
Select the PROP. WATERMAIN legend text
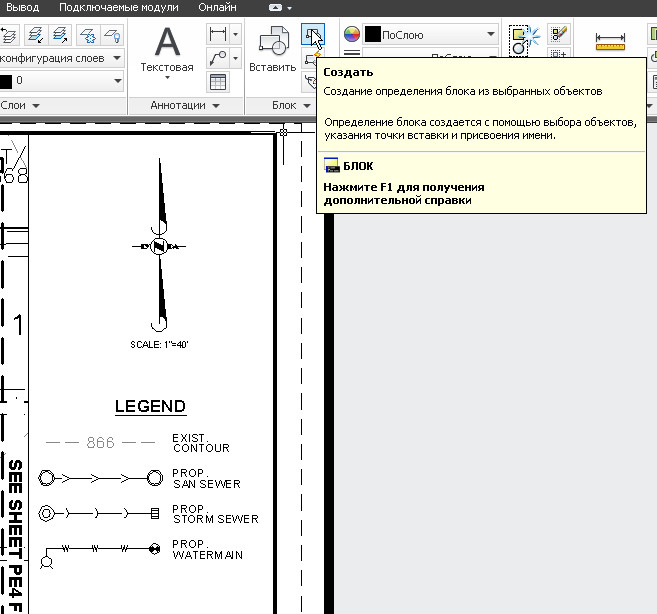pyautogui.click(x=207, y=549)
